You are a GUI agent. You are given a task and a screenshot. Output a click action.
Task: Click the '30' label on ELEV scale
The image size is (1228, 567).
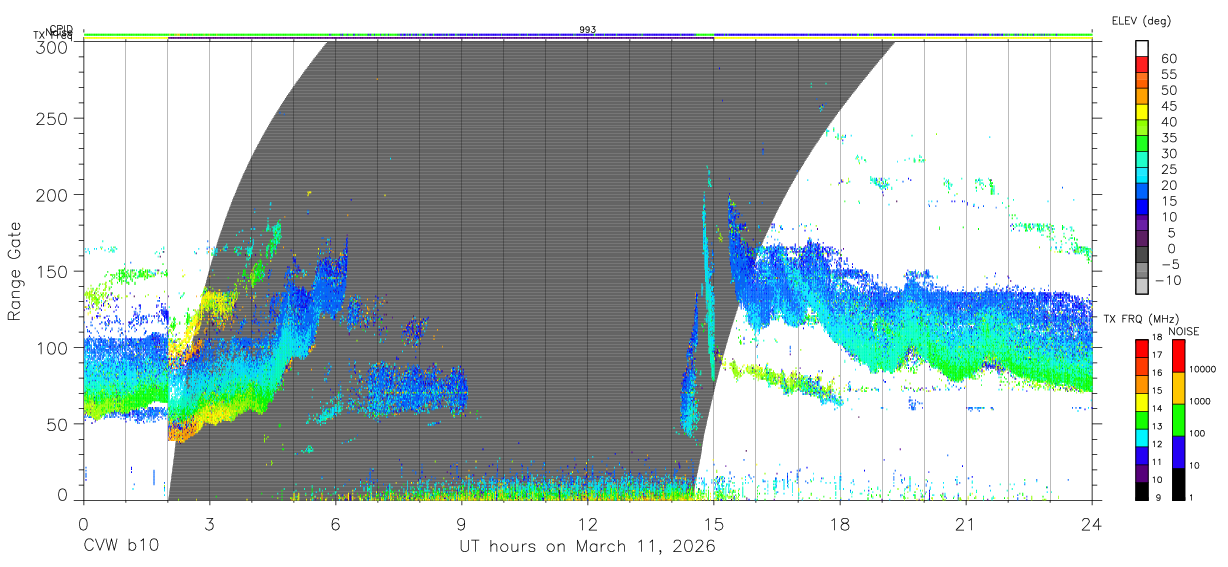(x=1168, y=153)
